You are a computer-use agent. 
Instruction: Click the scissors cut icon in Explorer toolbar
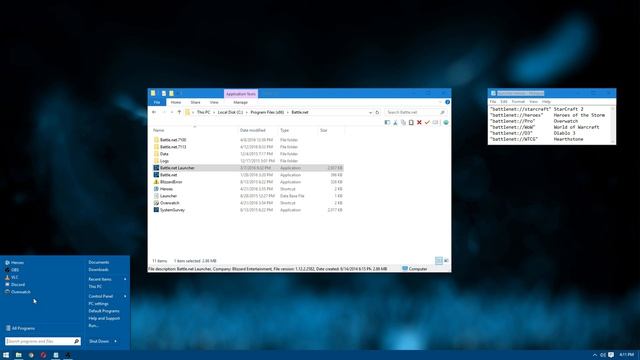(395, 122)
